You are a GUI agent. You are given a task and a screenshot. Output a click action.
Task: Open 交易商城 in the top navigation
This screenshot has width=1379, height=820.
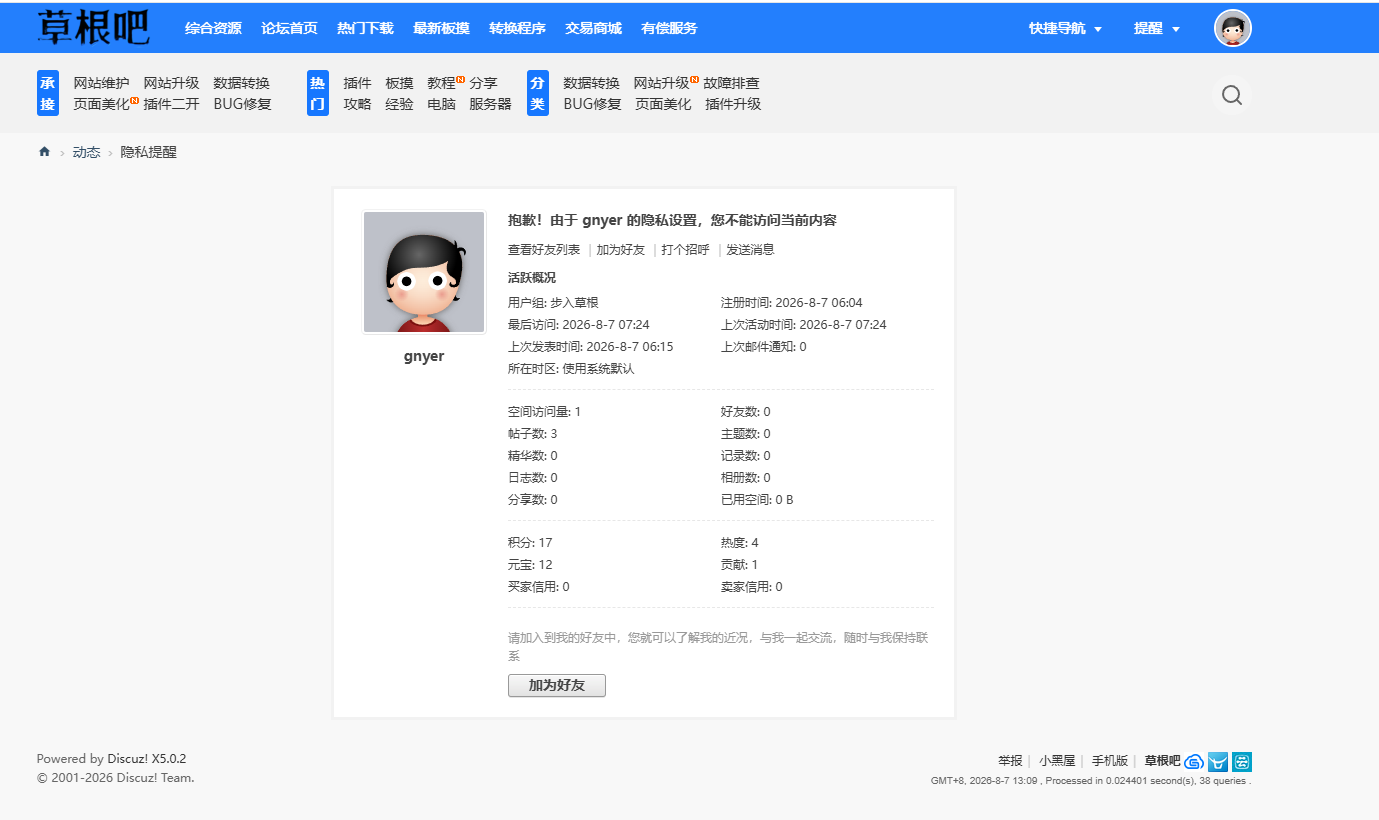pos(593,28)
